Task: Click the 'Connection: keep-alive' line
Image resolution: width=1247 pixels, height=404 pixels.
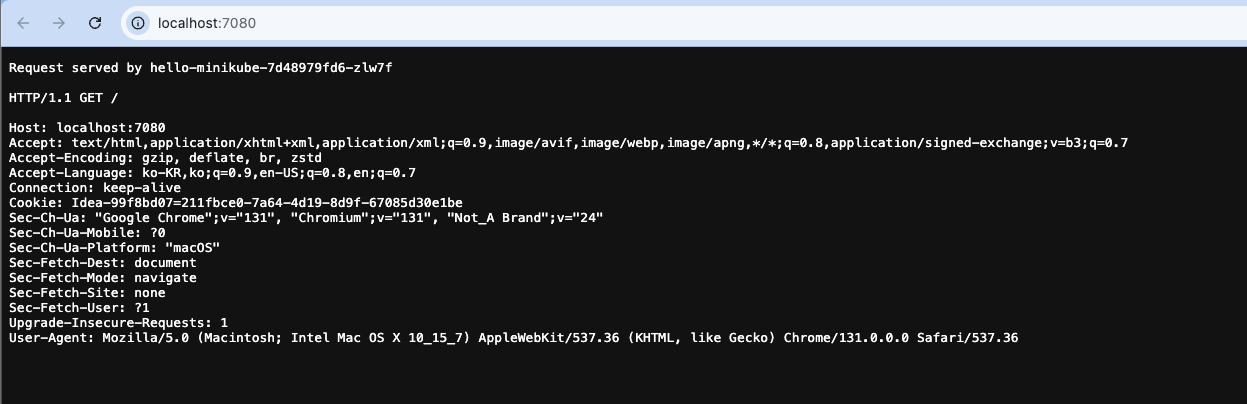Action: tap(94, 188)
